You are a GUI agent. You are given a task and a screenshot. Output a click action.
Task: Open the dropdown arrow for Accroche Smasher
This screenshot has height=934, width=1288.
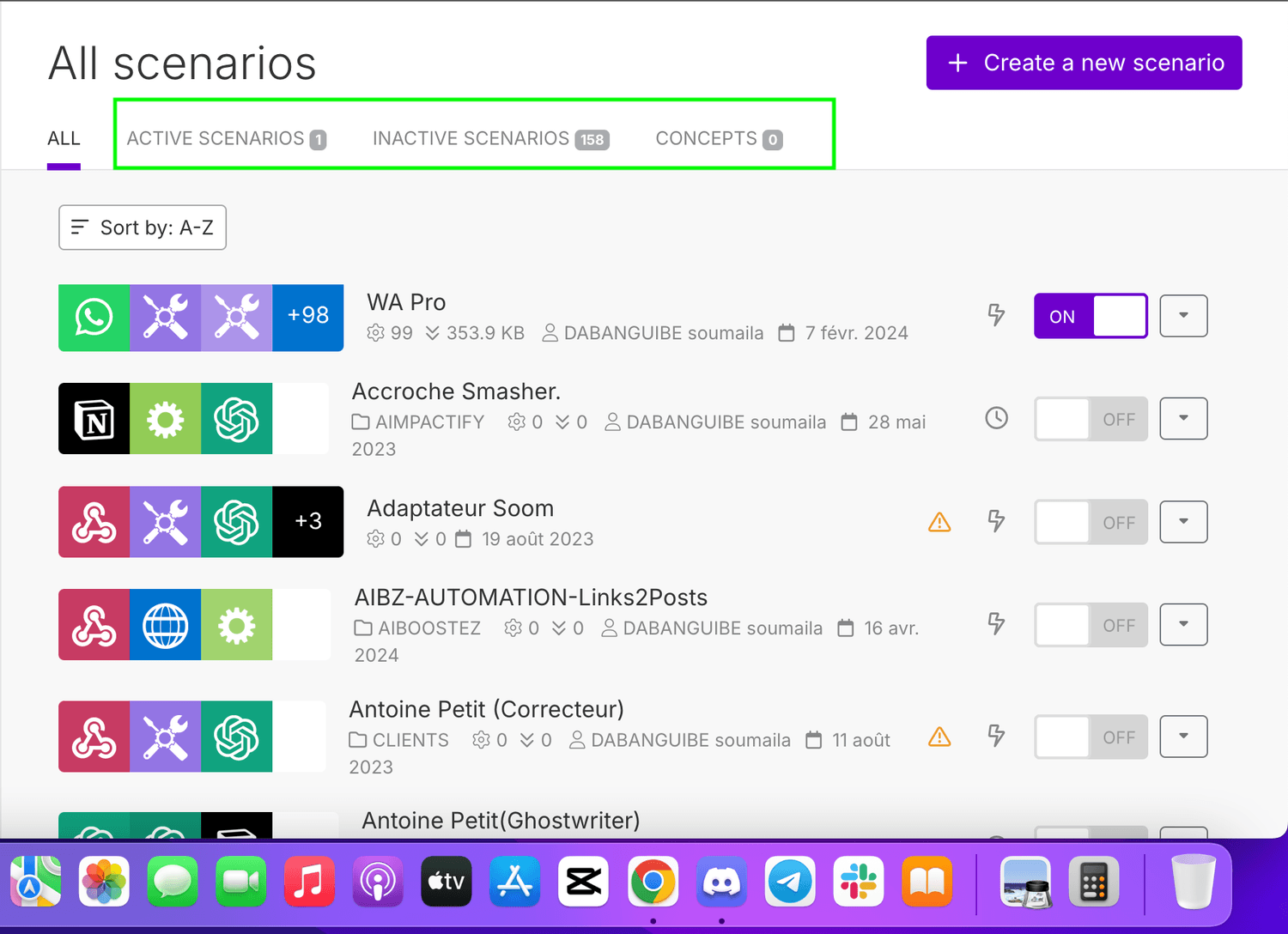click(1183, 419)
